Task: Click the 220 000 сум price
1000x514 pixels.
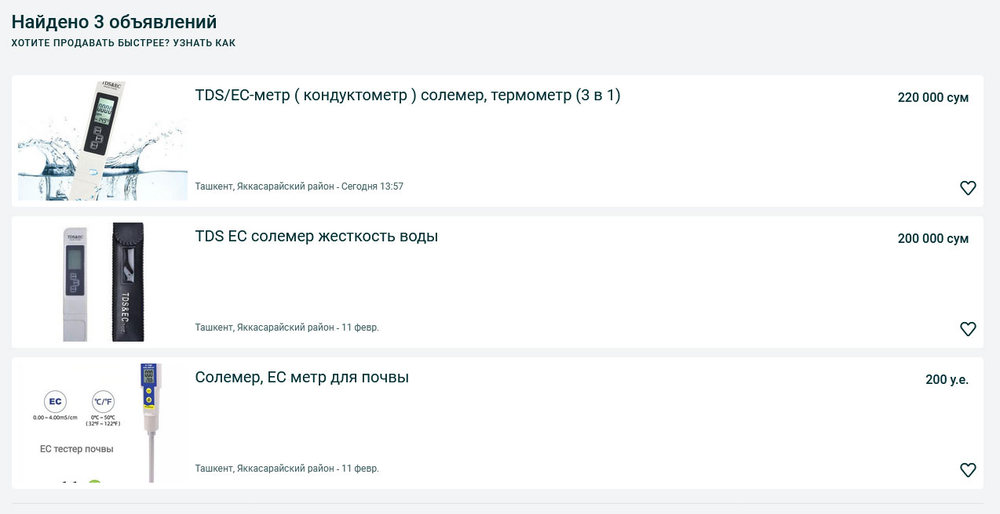Action: point(932,98)
